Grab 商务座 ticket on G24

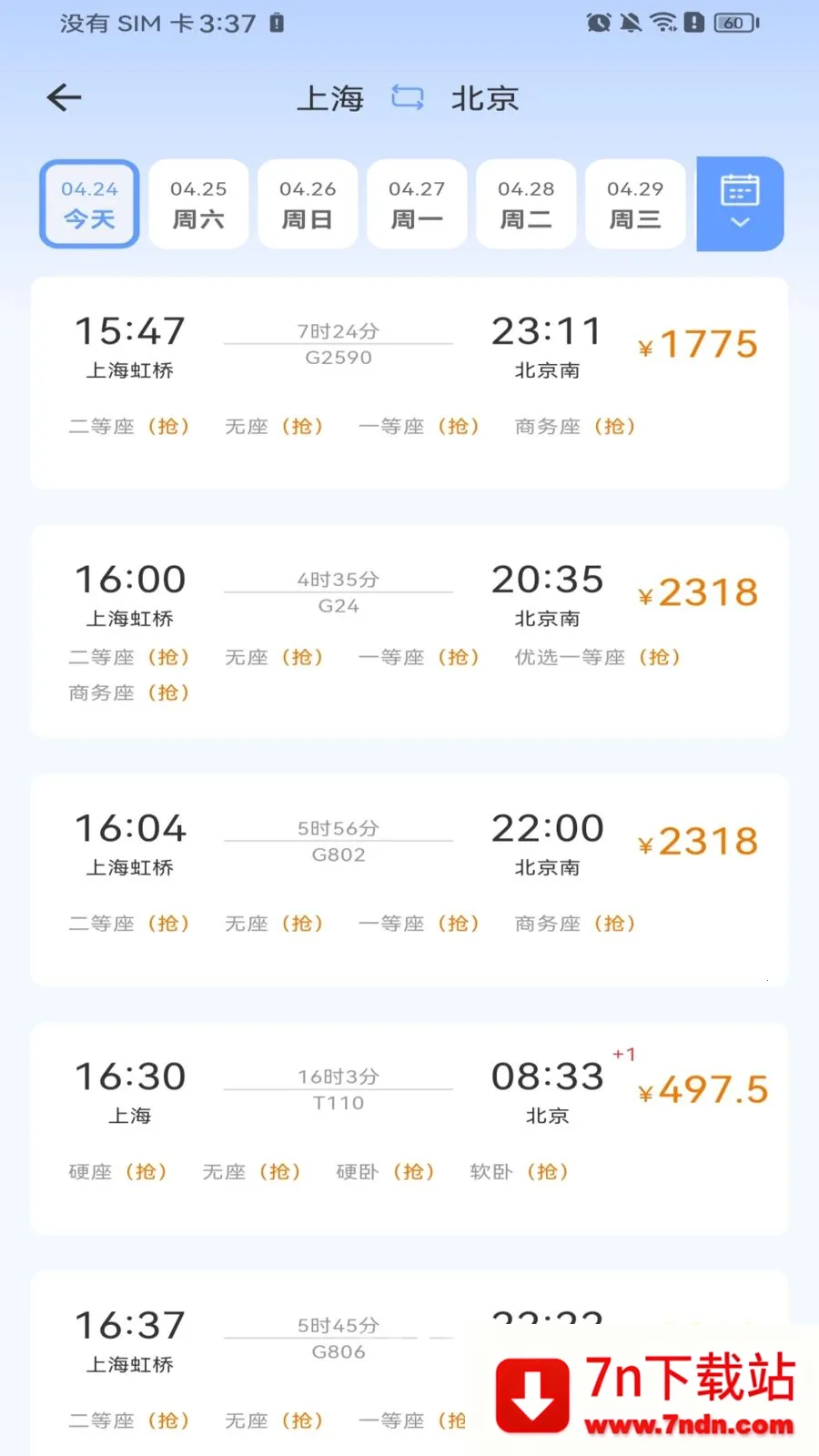tap(129, 693)
